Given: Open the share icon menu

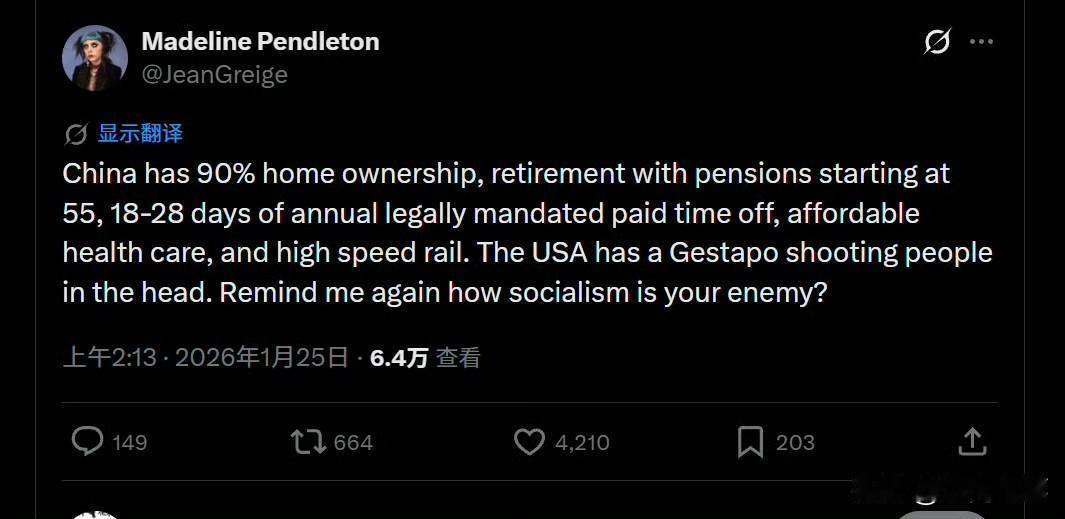Looking at the screenshot, I should click(972, 441).
